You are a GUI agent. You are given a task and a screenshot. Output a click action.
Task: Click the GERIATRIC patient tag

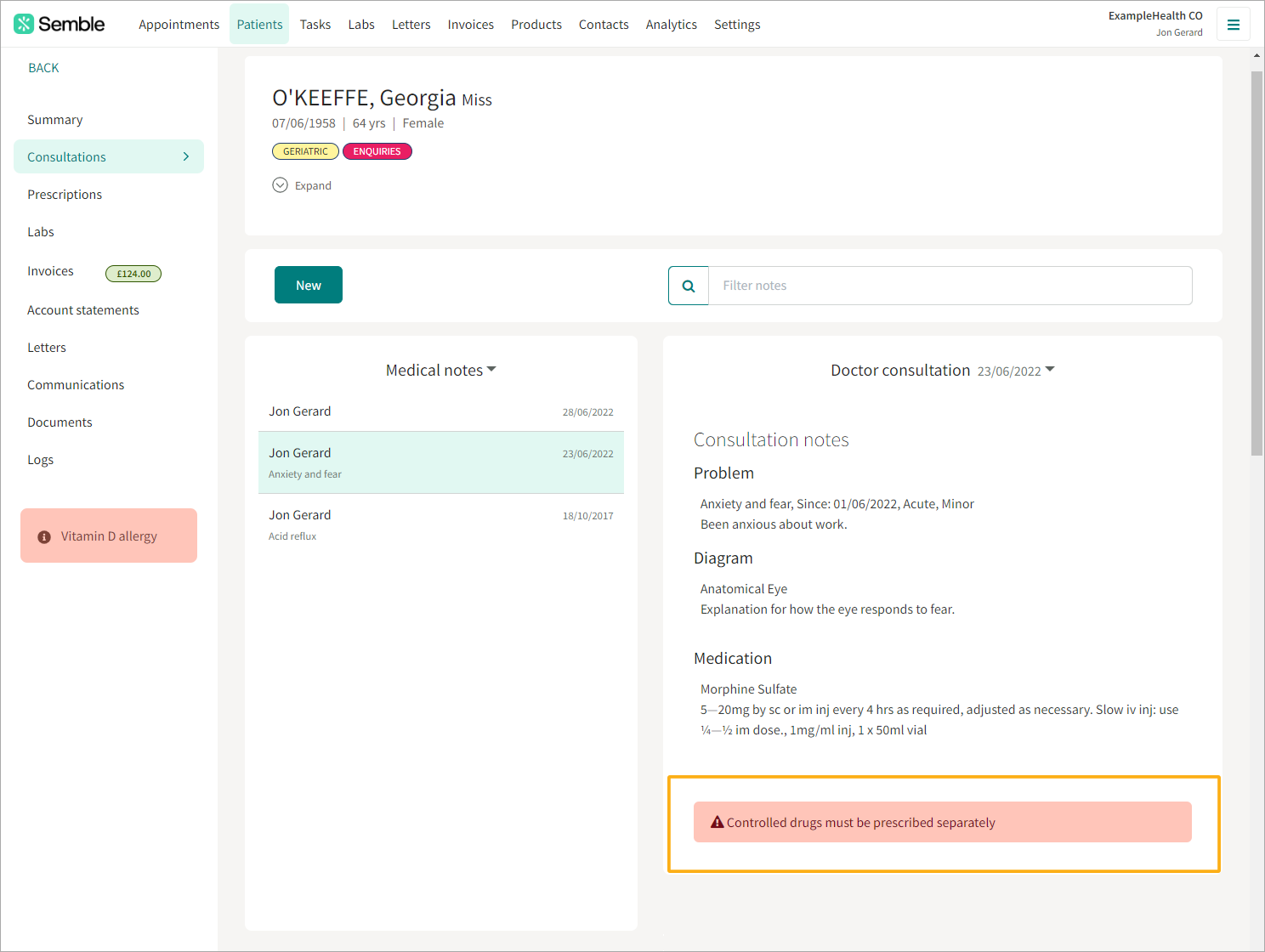pos(305,151)
